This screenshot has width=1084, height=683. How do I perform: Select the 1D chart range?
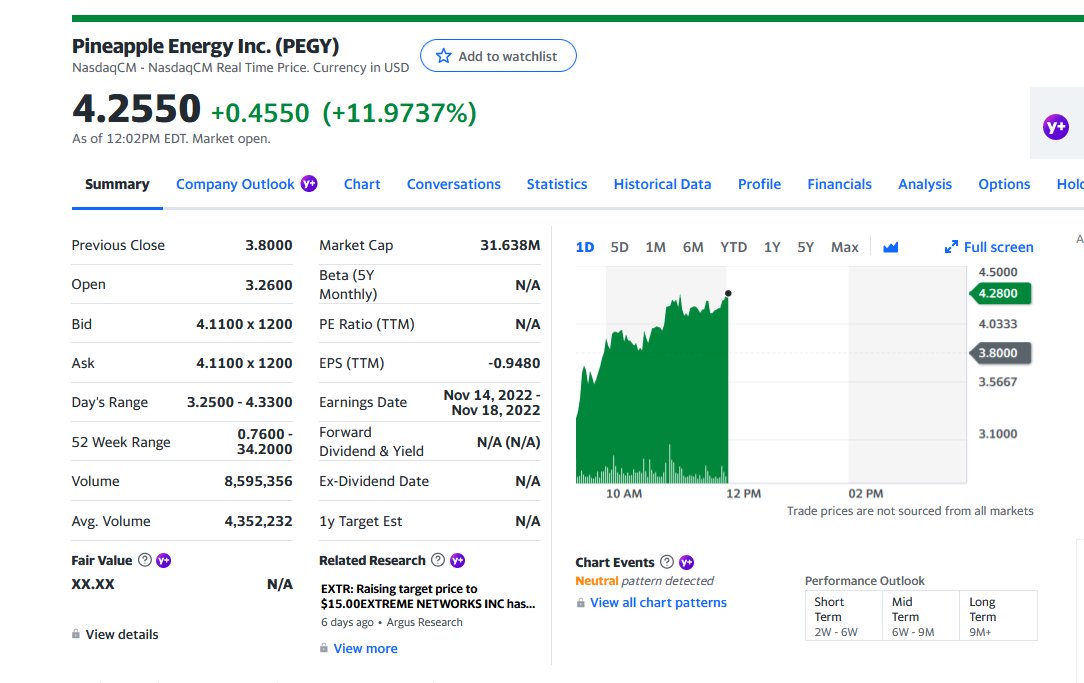click(x=585, y=247)
